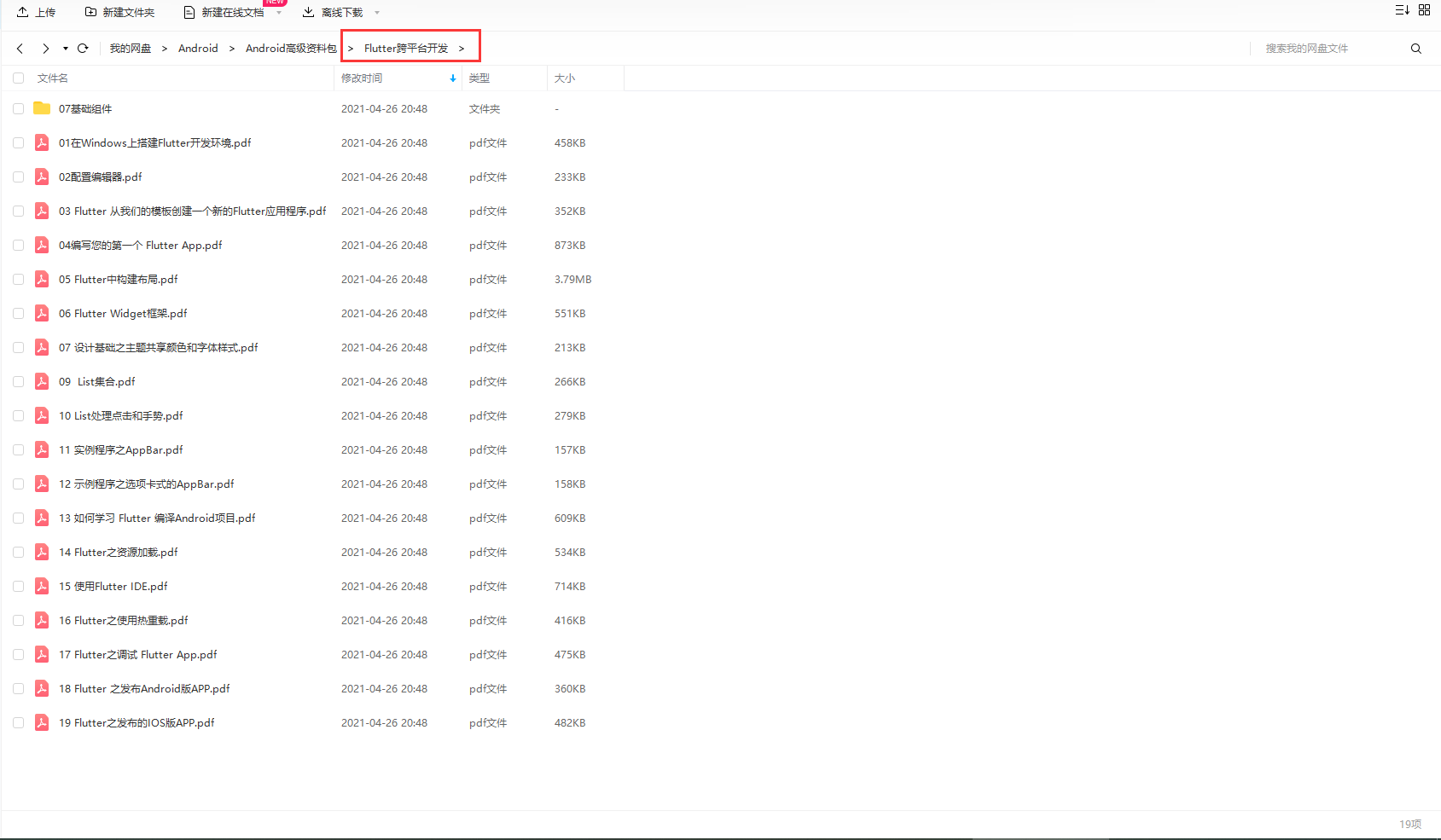Click PDF icon of 19 Flutter之发布的IOS版APP.pdf
This screenshot has height=840, width=1441.
(x=42, y=722)
